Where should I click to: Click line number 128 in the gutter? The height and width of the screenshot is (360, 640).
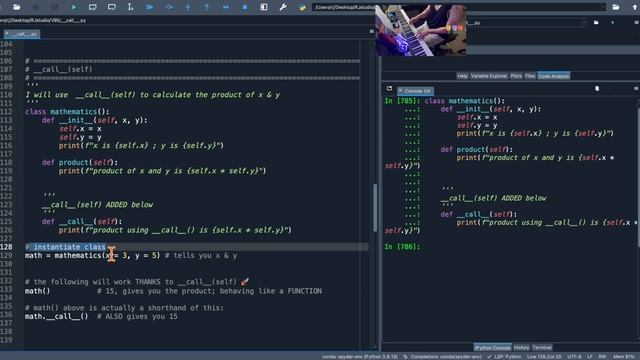point(6,247)
